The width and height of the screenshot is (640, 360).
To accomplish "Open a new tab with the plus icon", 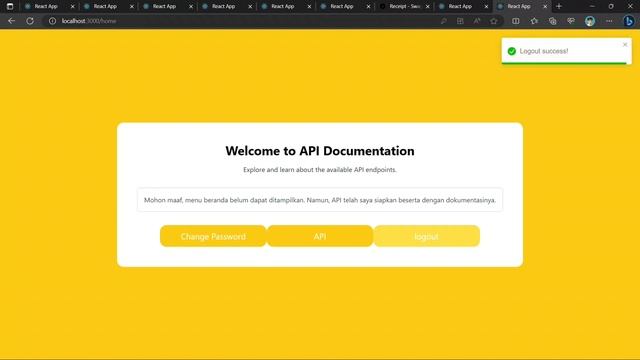I will (559, 6).
